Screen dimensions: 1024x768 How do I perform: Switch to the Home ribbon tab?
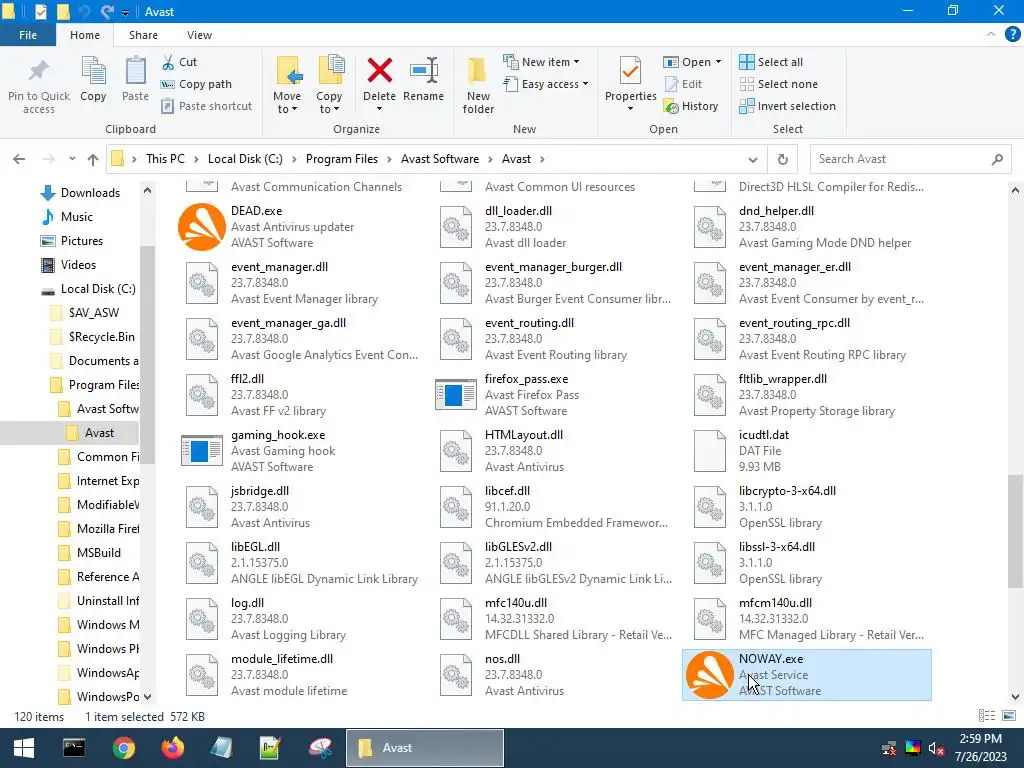[x=85, y=35]
